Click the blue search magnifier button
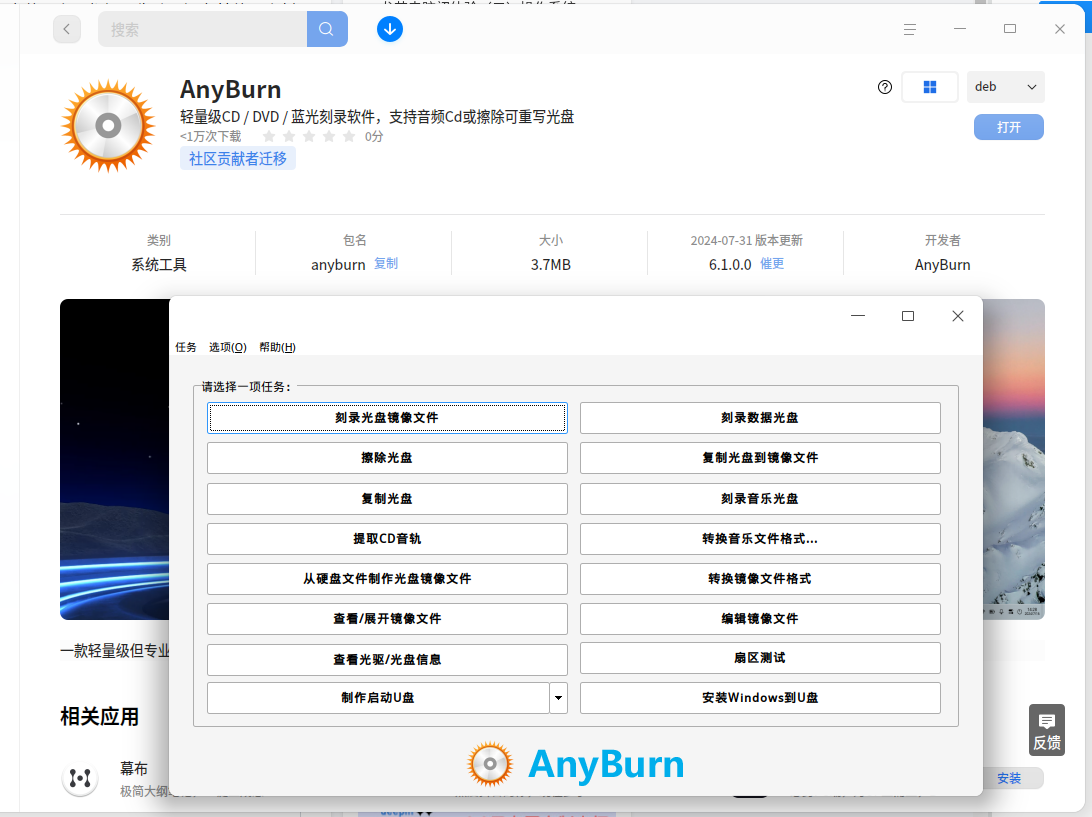This screenshot has width=1092, height=817. pos(327,29)
